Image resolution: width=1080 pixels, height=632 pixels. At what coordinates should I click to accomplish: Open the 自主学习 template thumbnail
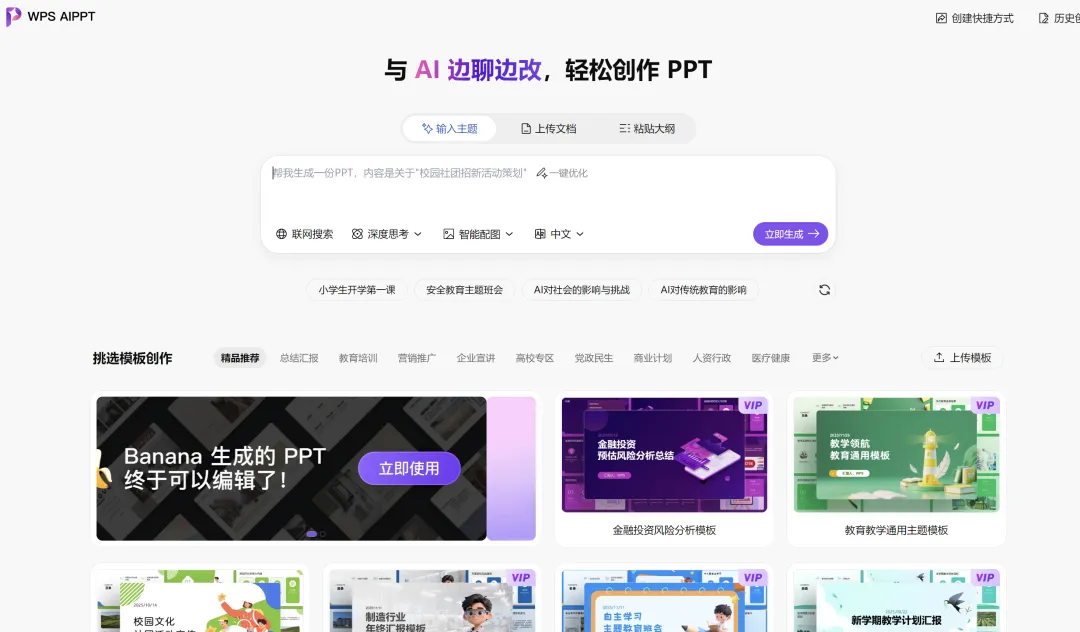(665, 600)
